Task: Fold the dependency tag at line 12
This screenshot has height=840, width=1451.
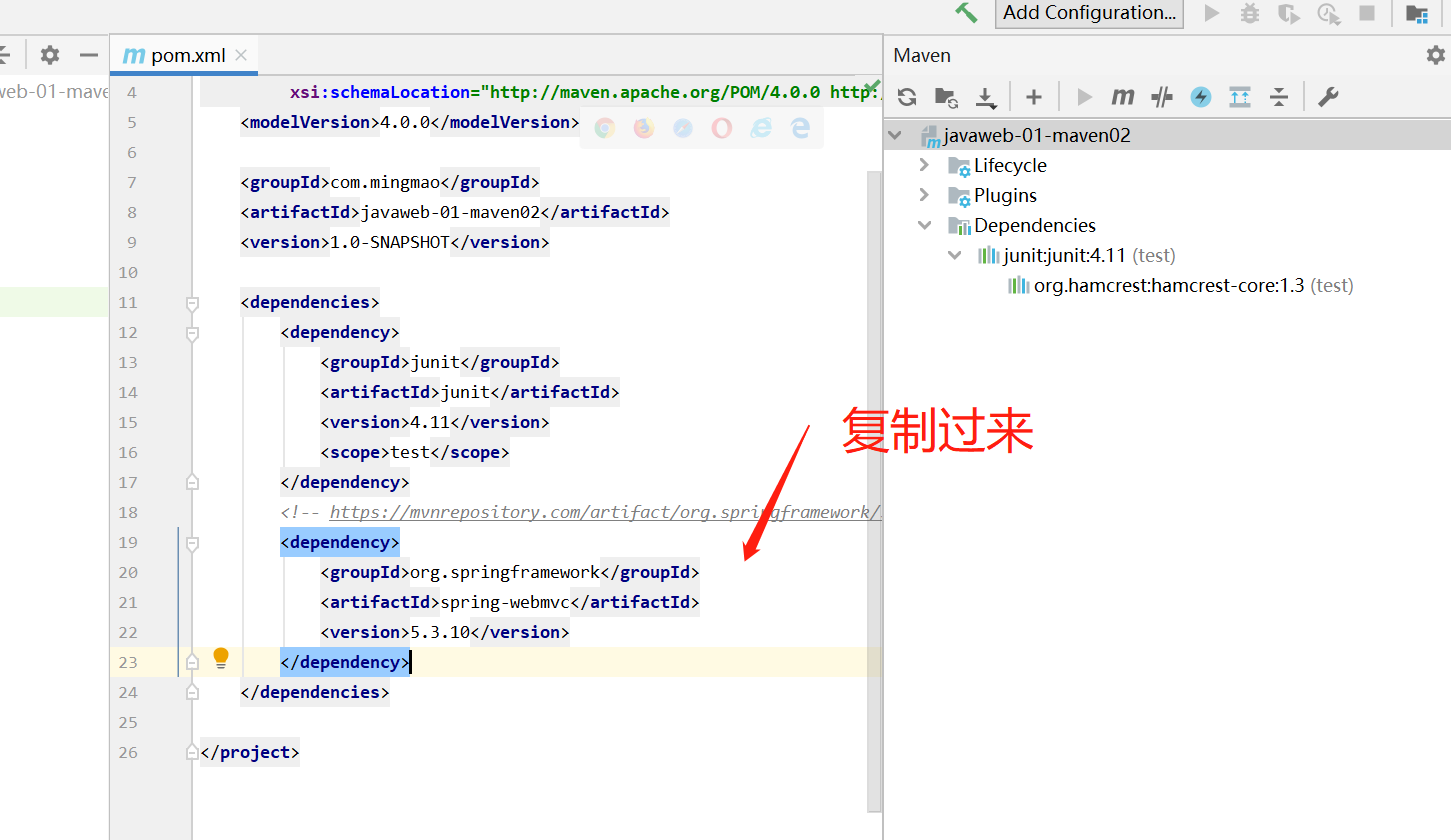Action: click(192, 333)
